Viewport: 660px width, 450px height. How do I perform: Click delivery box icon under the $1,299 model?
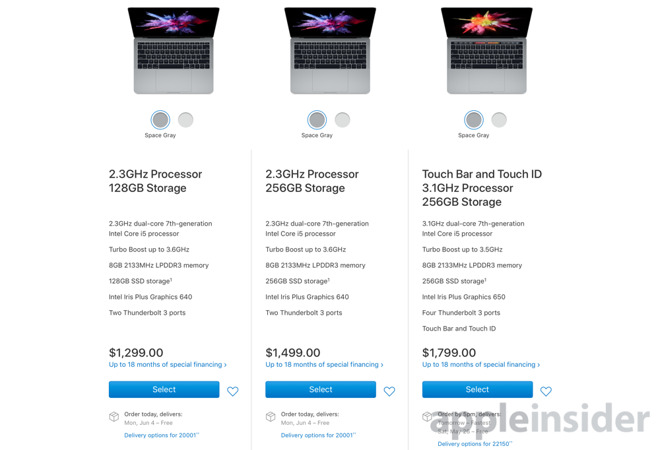pyautogui.click(x=114, y=416)
